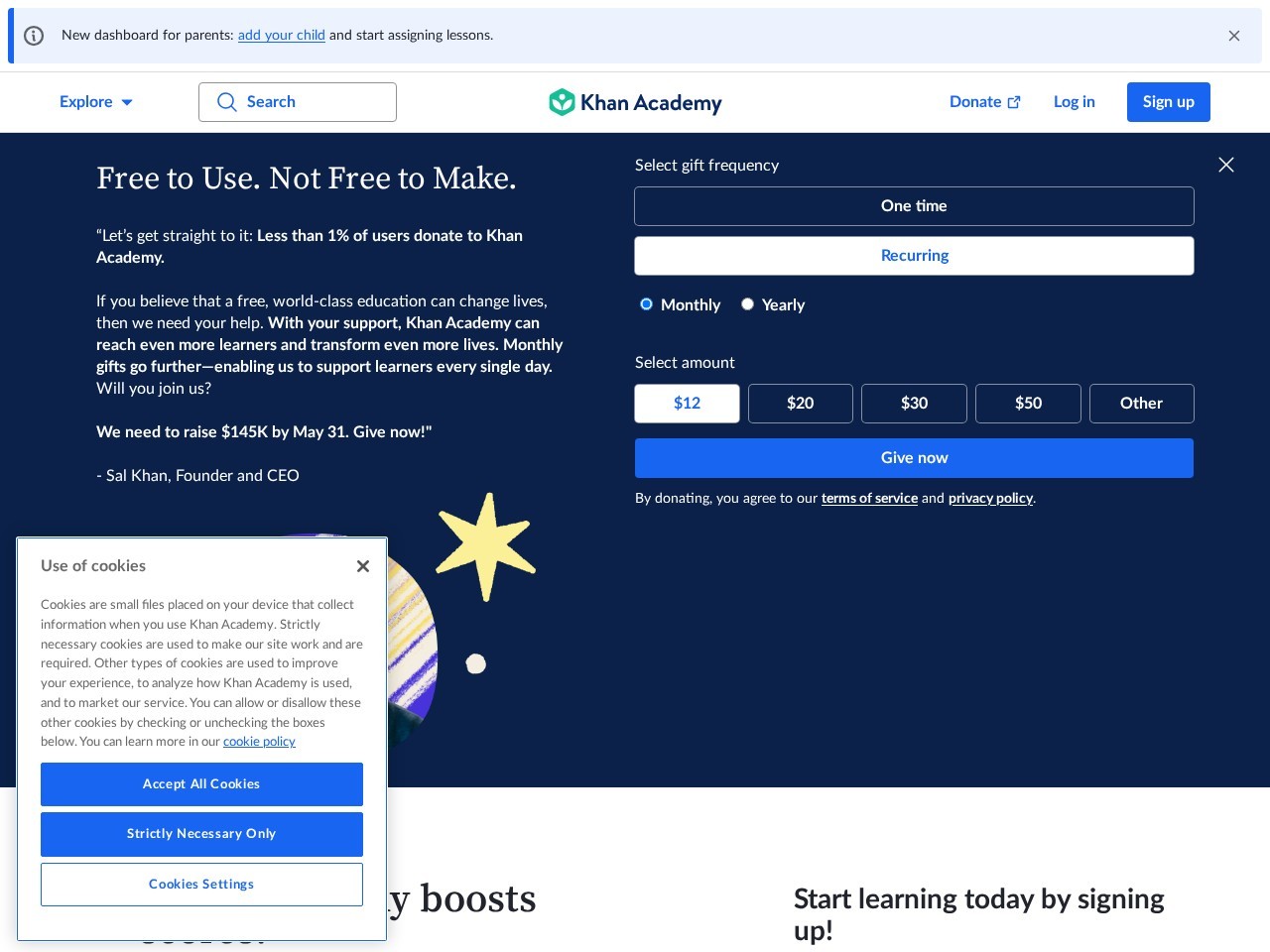This screenshot has height=952, width=1270.
Task: Select Recurring gift frequency
Action: pyautogui.click(x=914, y=256)
